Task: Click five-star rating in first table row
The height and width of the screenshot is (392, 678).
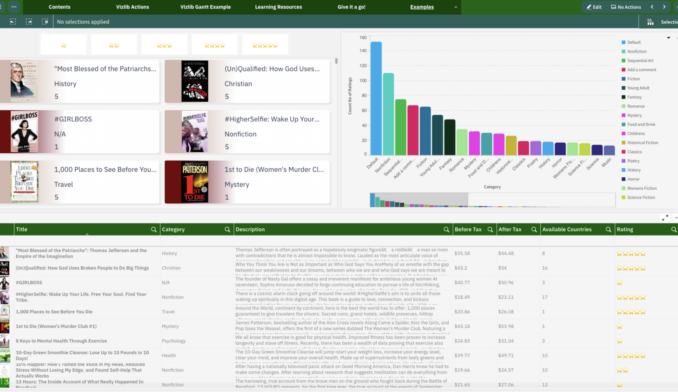Action: click(x=631, y=254)
